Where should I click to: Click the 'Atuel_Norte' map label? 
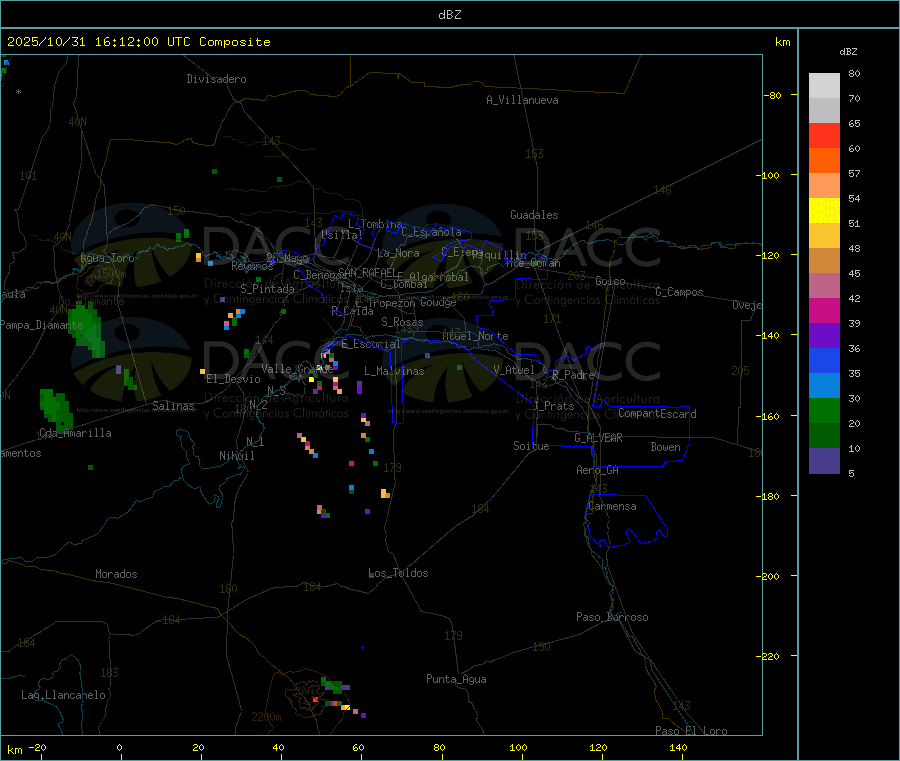click(475, 336)
